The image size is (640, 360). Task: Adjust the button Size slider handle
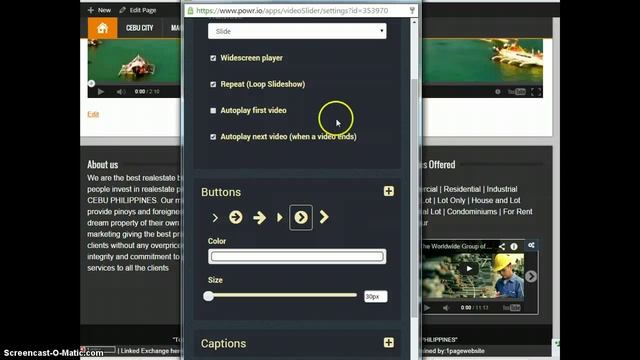(209, 296)
